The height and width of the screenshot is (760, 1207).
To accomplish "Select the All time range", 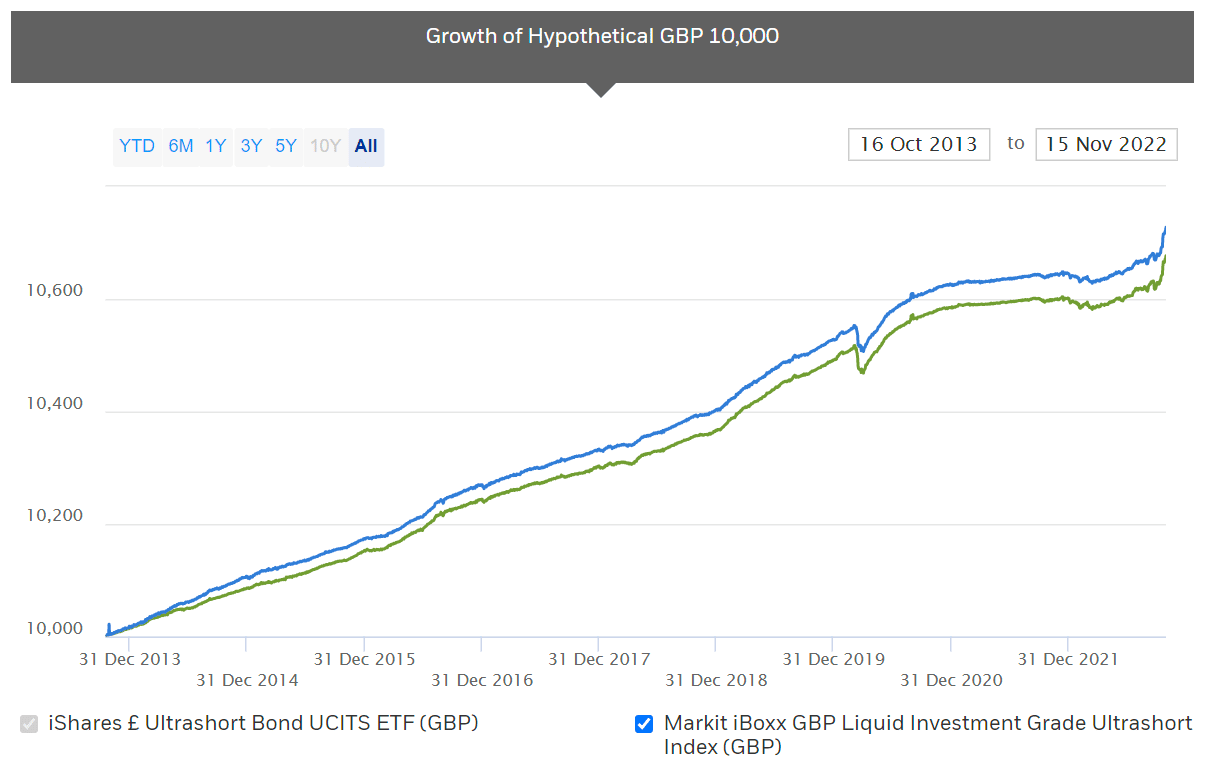I will click(x=365, y=145).
